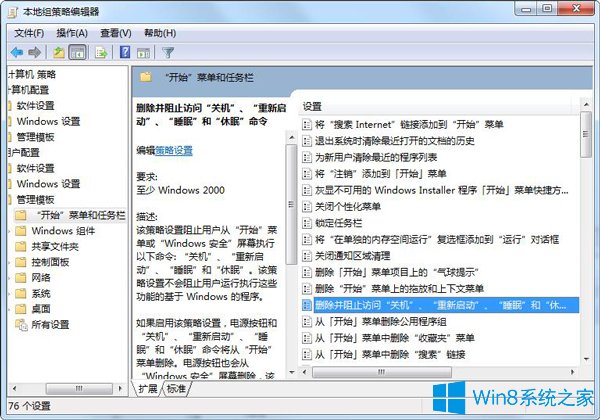Viewport: 600px width, 420px height.
Task: Select policy 锁定任务栏
Action: pyautogui.click(x=332, y=223)
